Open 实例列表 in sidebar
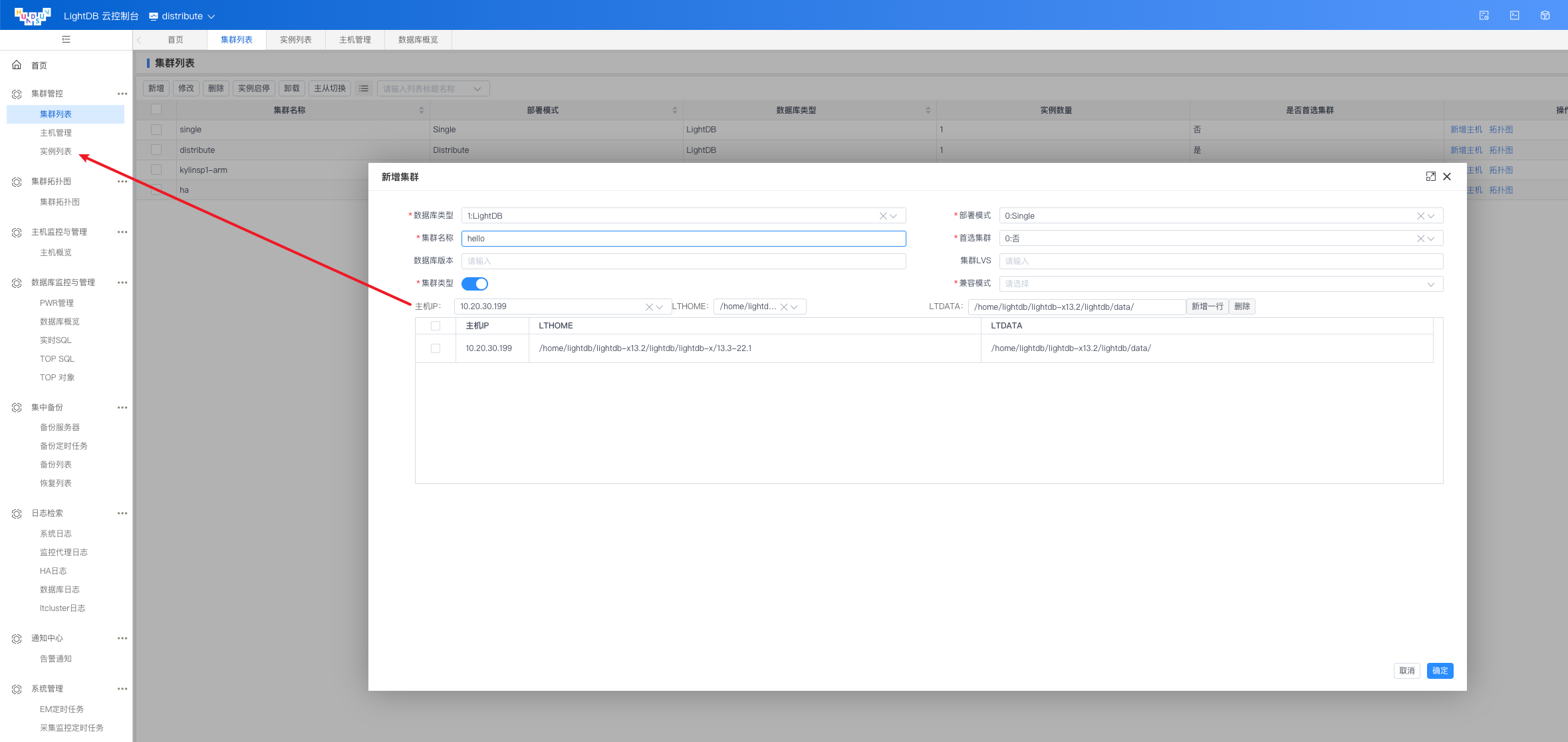The height and width of the screenshot is (742, 1568). point(56,152)
